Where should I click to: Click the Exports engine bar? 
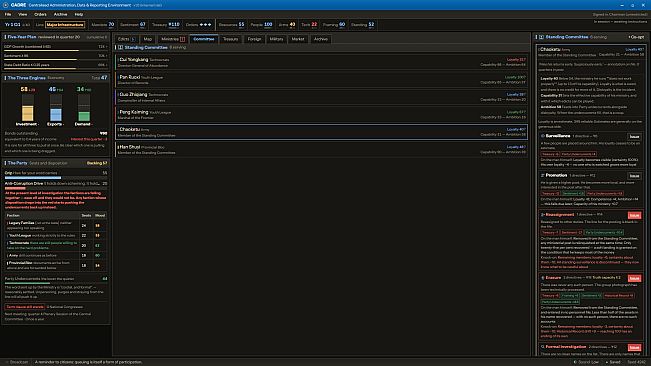point(56,107)
